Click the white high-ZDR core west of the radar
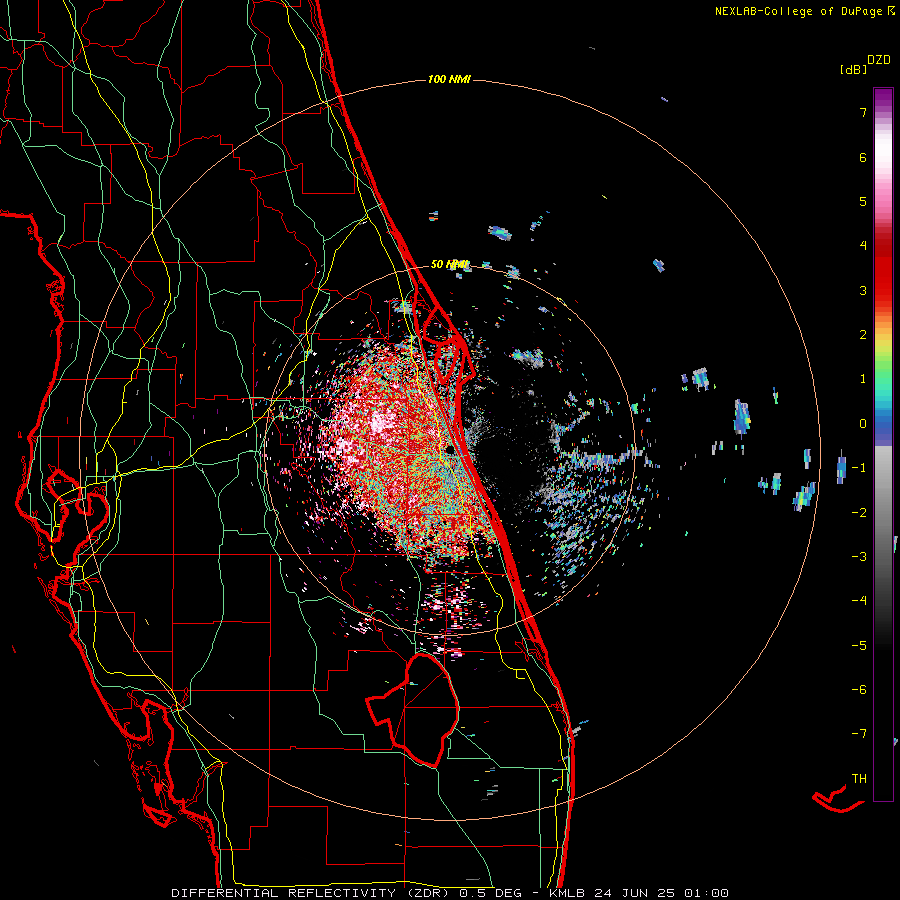This screenshot has width=900, height=900. (378, 424)
